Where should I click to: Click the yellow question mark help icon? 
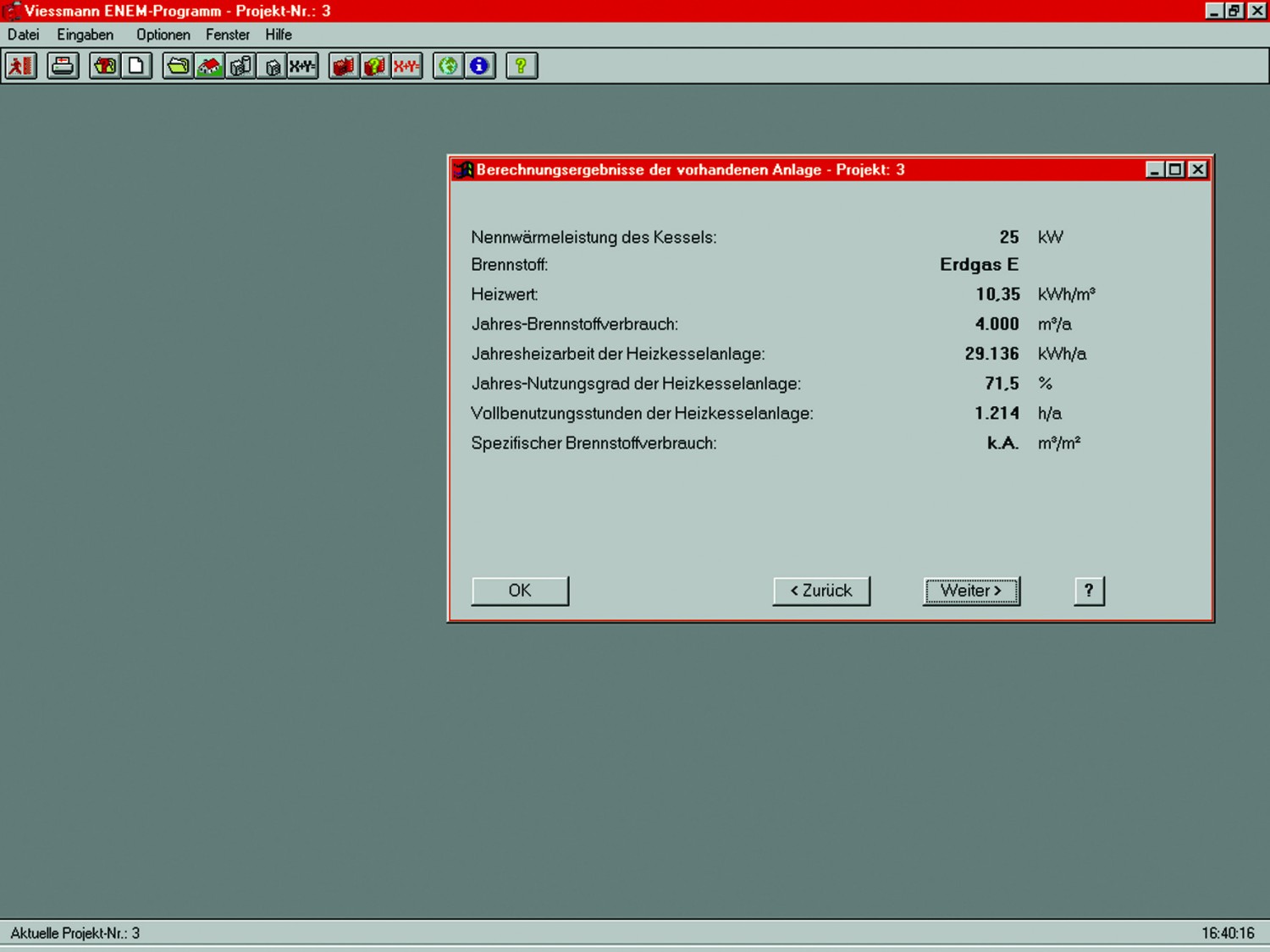pos(522,66)
